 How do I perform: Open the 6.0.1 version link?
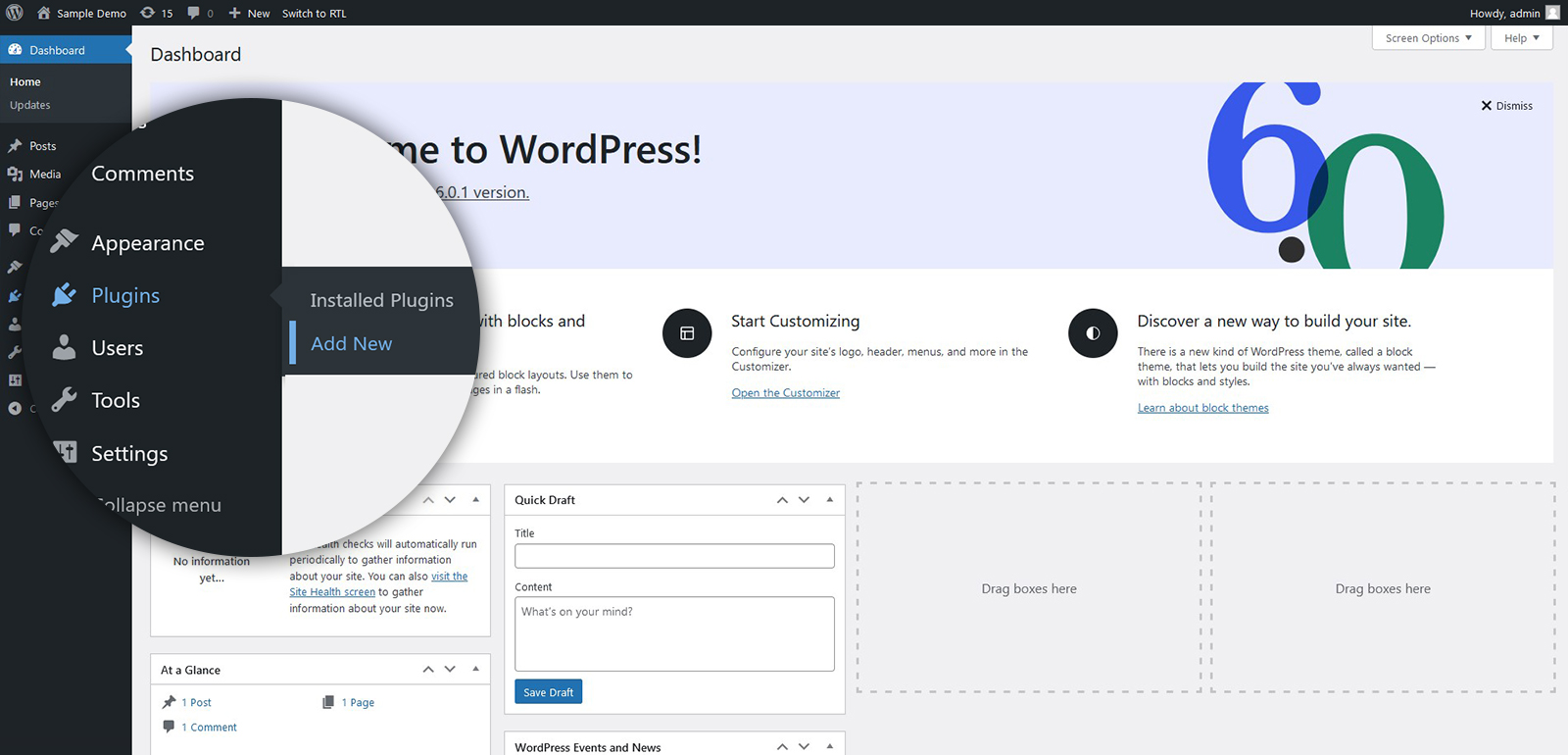coord(482,192)
